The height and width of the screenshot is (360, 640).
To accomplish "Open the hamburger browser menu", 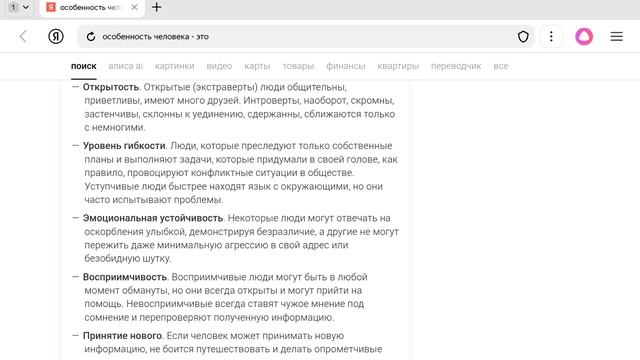I will click(616, 37).
